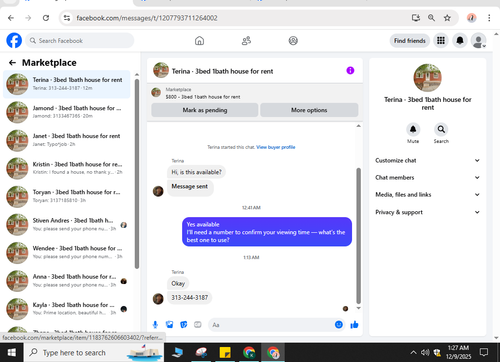
Task: Open Terina conversation in list
Action: tap(67, 84)
